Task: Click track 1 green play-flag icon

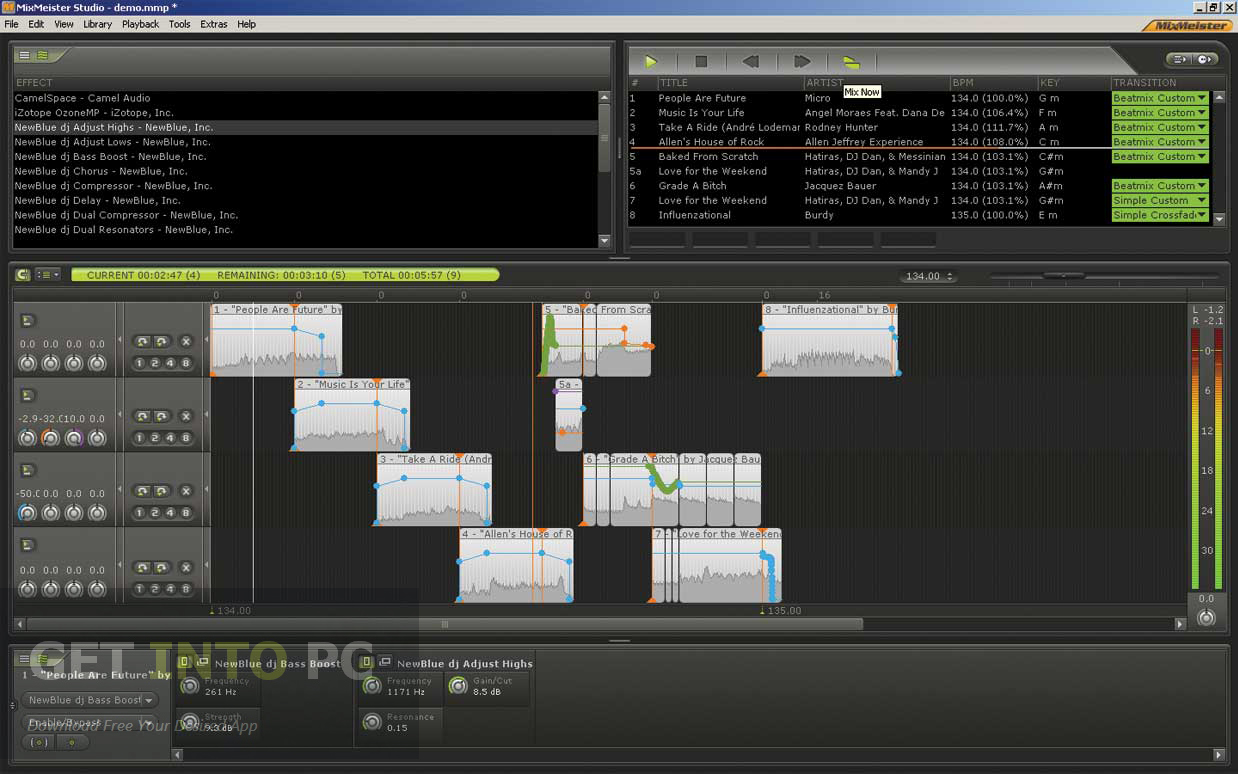Action: (28, 320)
